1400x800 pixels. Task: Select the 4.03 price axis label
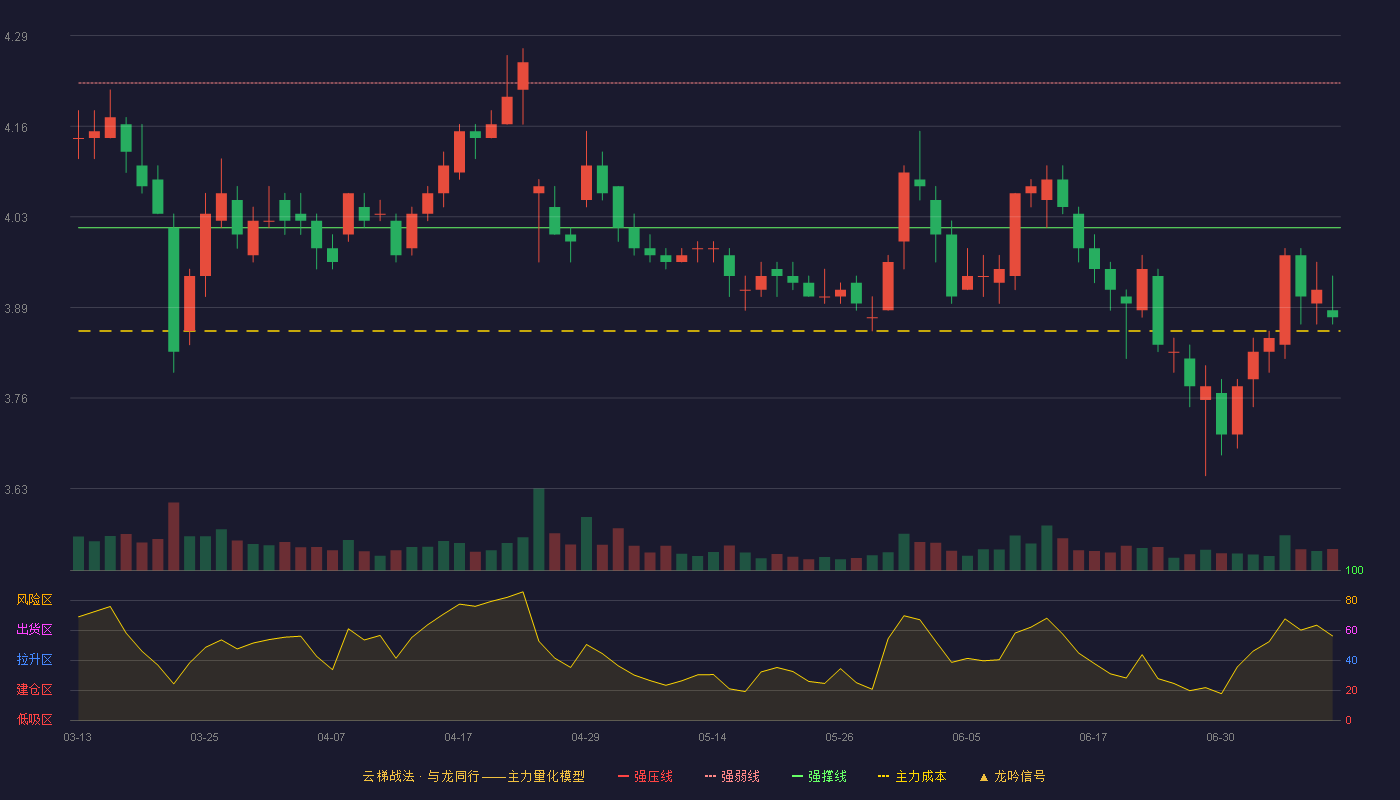(16, 218)
